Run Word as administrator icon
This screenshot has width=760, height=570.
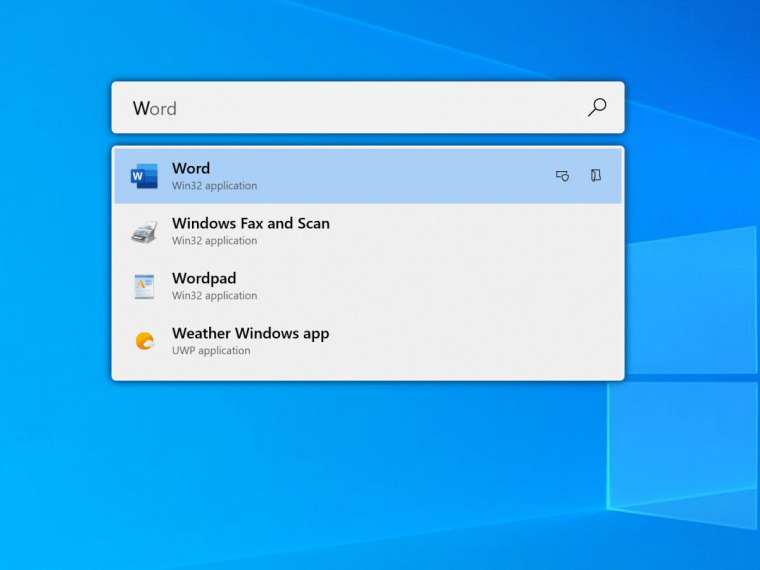562,175
